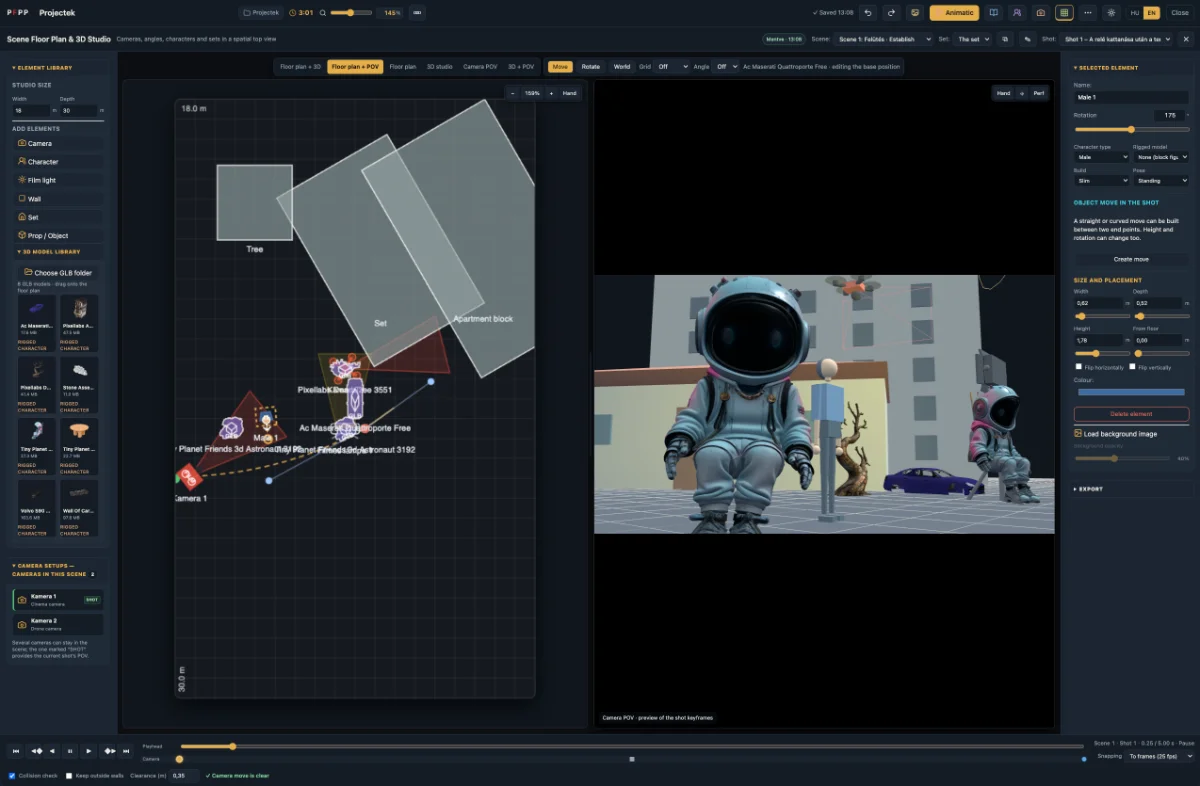Switch to the 3D + POV tab

pyautogui.click(x=521, y=66)
